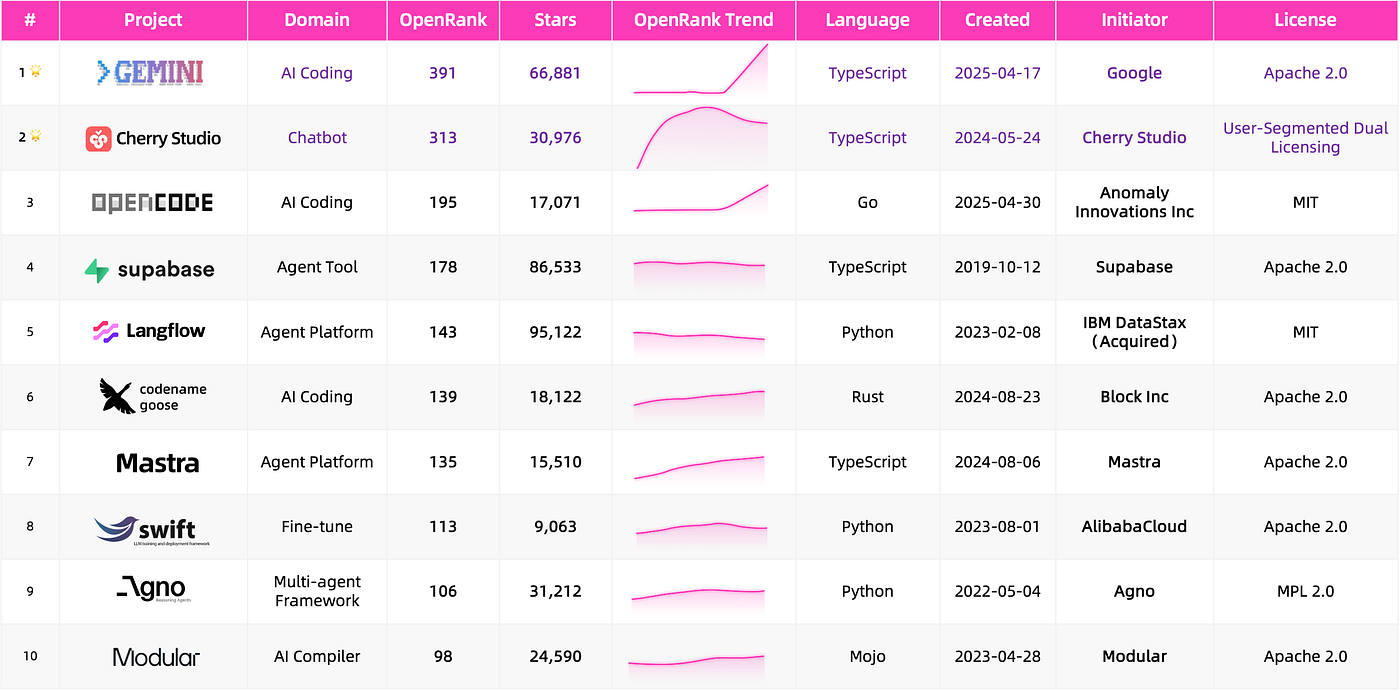Click the Mastra OpenRank trend chart
The height and width of the screenshot is (691, 1400).
[x=699, y=467]
